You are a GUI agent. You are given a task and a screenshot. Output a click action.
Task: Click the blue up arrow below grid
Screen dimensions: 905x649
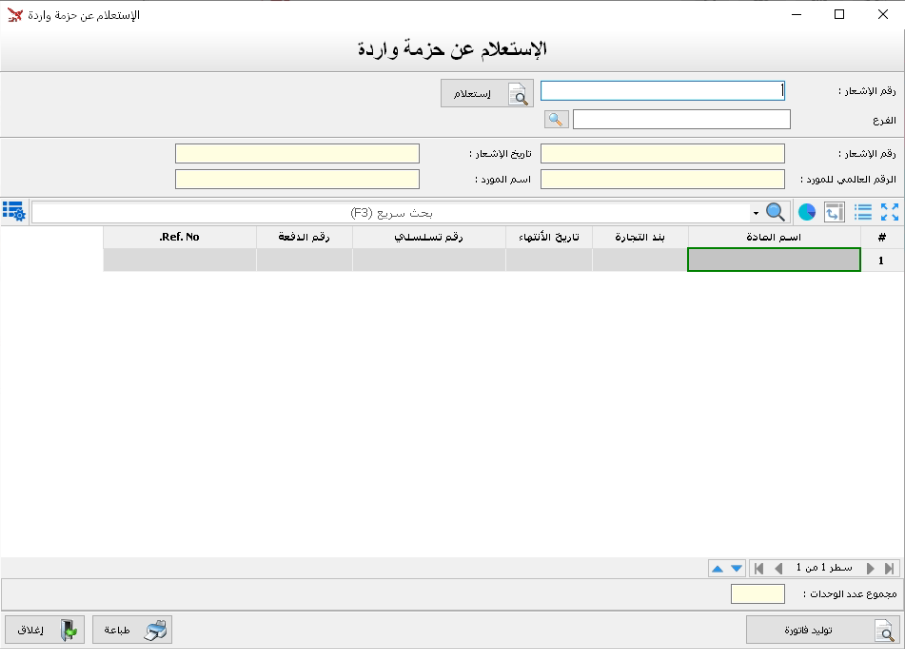[717, 568]
